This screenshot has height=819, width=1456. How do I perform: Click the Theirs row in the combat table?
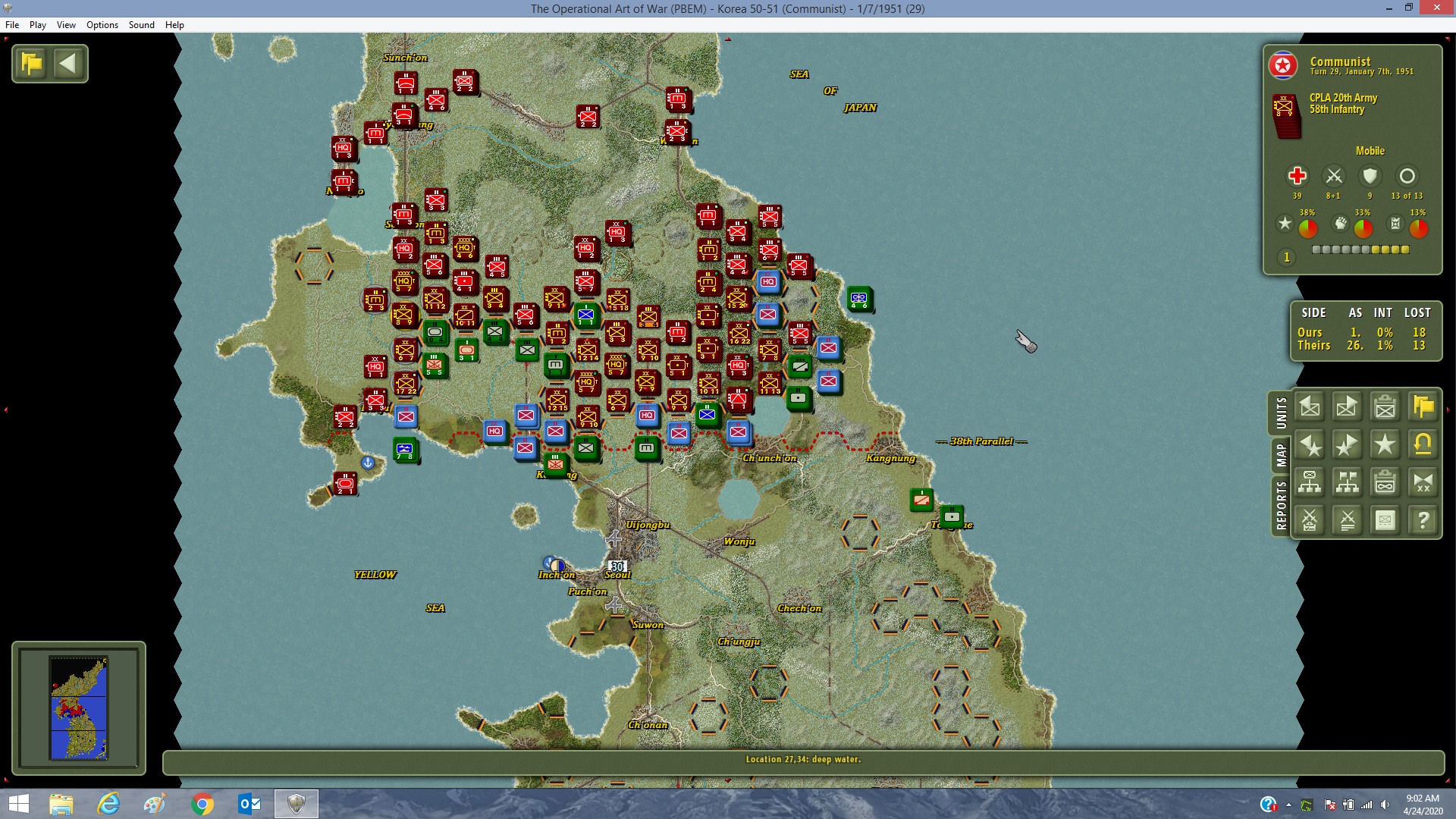(1361, 346)
